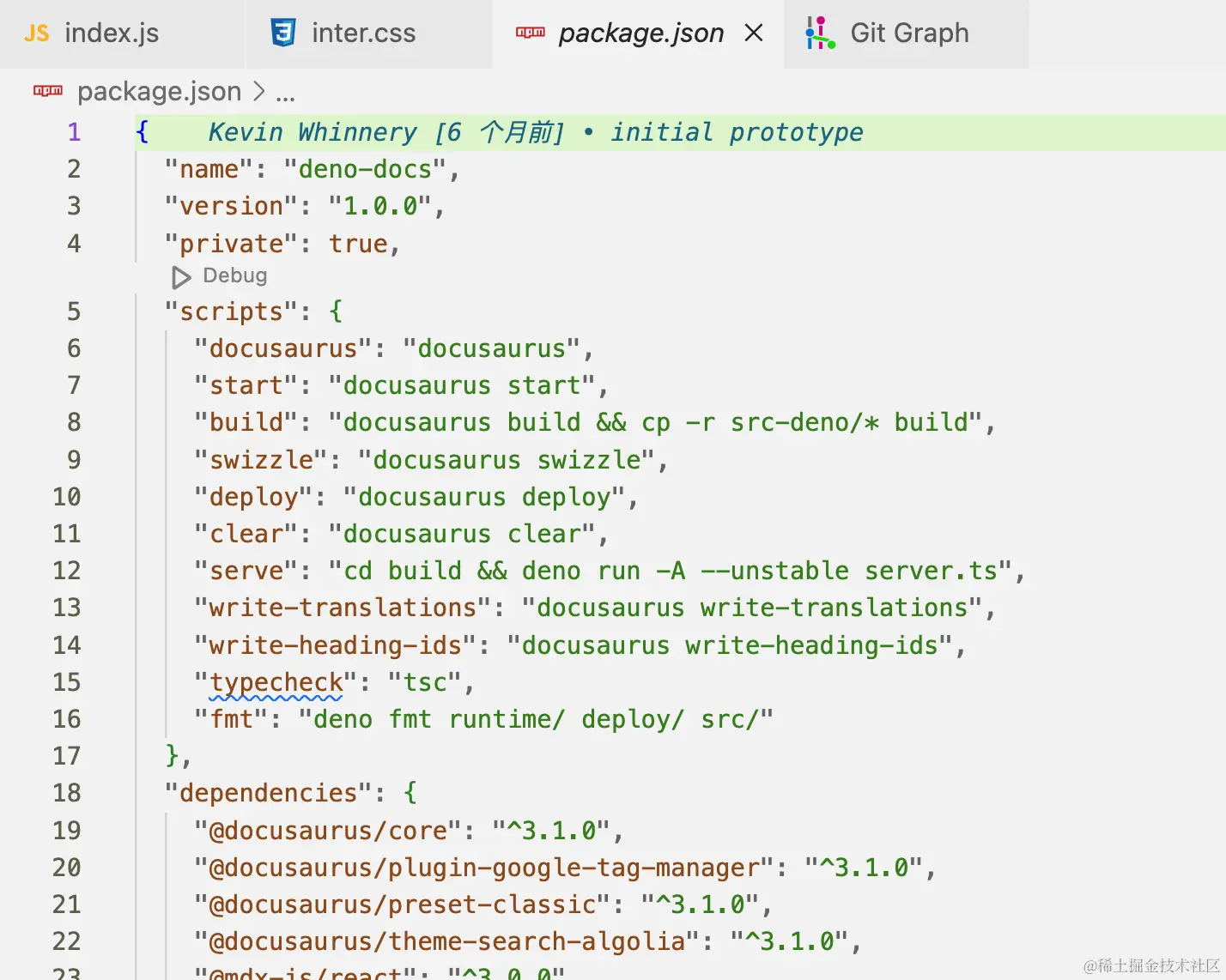The image size is (1226, 980).
Task: Click the "swizzle" script key
Action: pos(261,460)
